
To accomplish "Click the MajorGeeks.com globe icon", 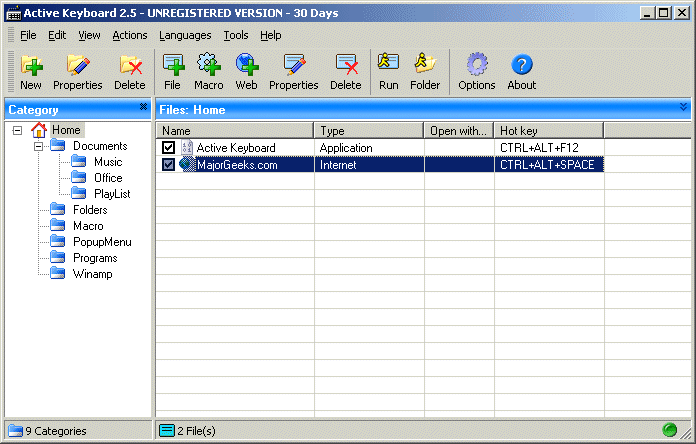I will (187, 164).
